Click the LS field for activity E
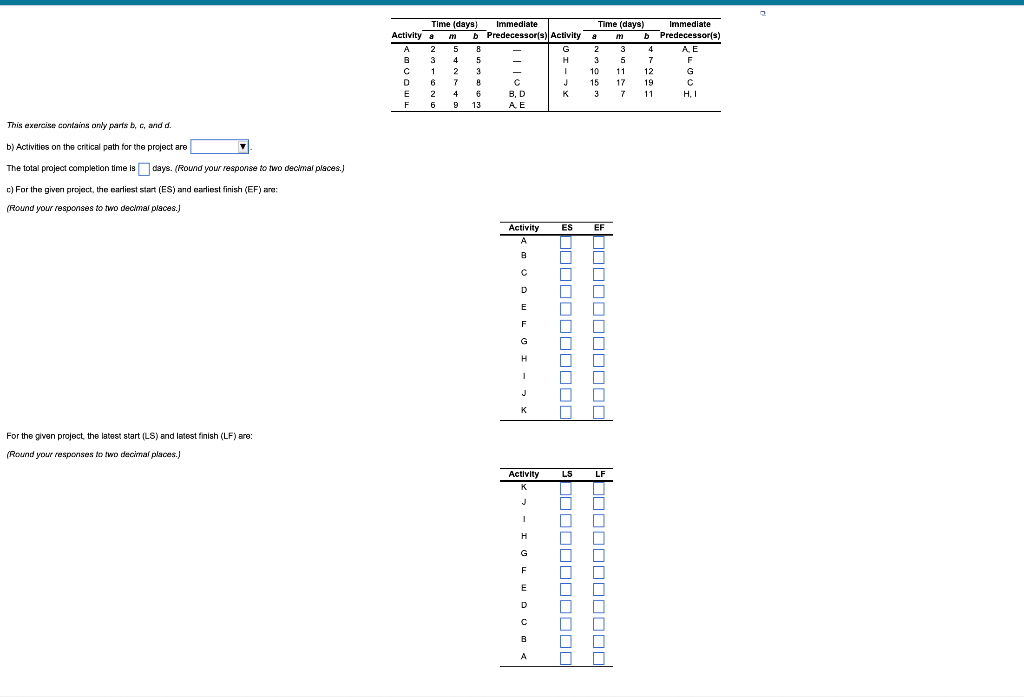Screen dimensions: 1024x697 [x=566, y=589]
